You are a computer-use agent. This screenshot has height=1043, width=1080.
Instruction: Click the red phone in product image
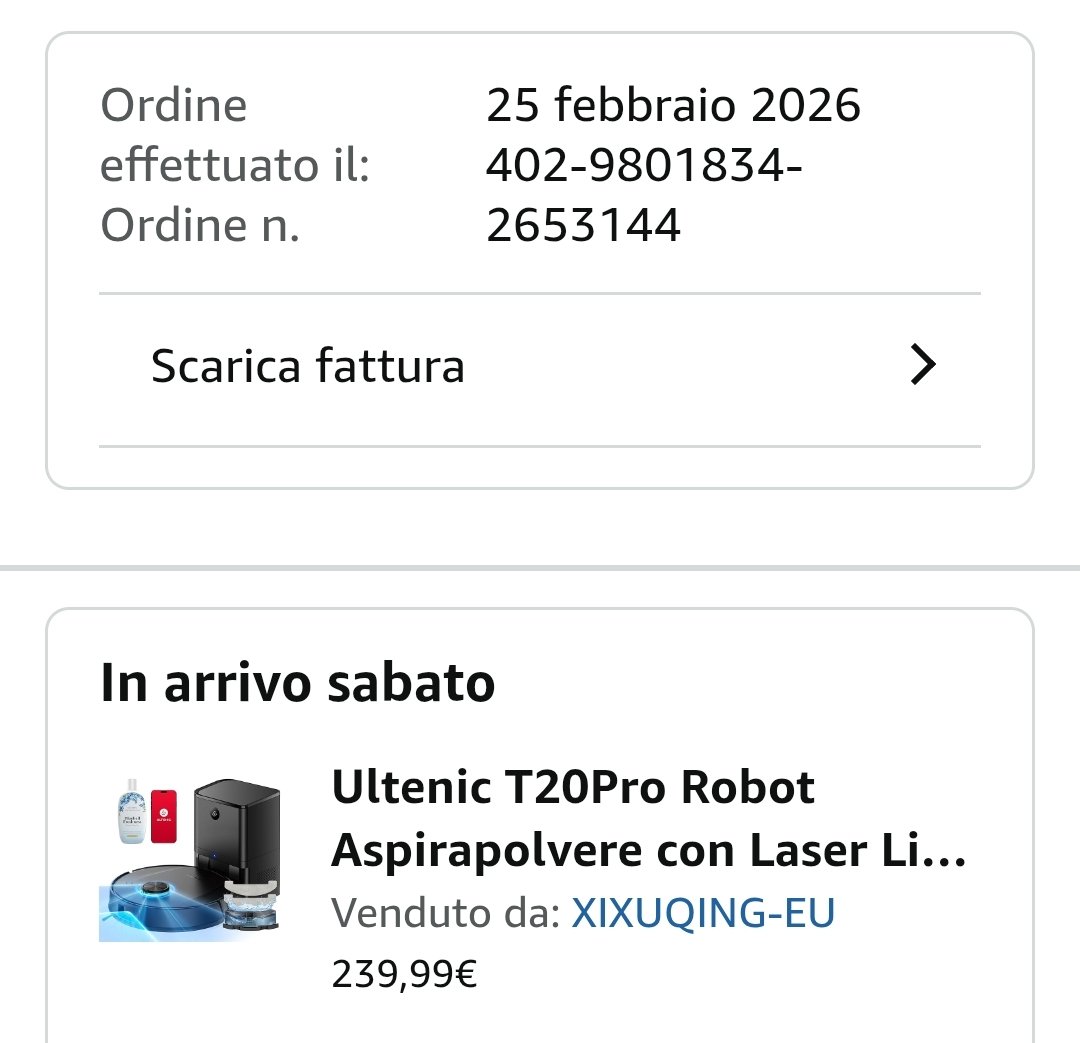pos(163,816)
